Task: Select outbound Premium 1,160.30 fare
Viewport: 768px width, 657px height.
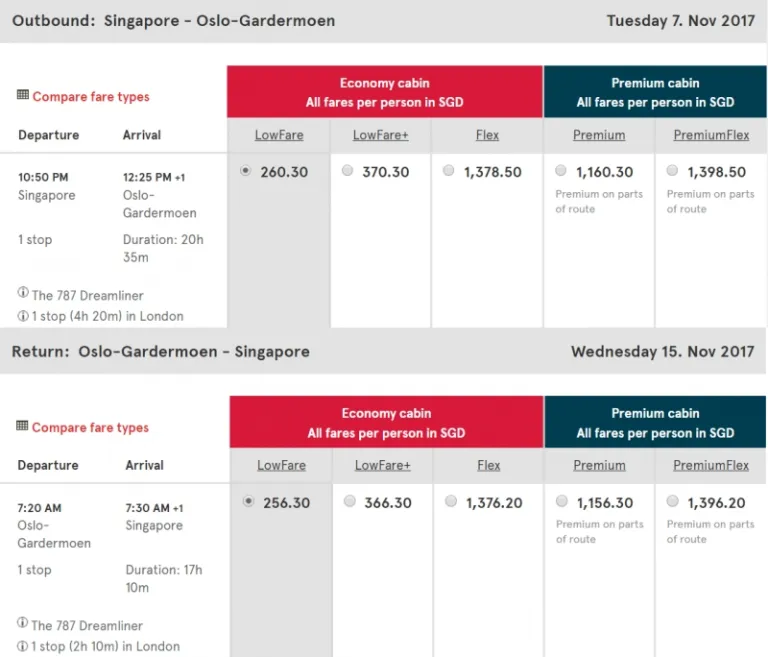Action: 561,172
